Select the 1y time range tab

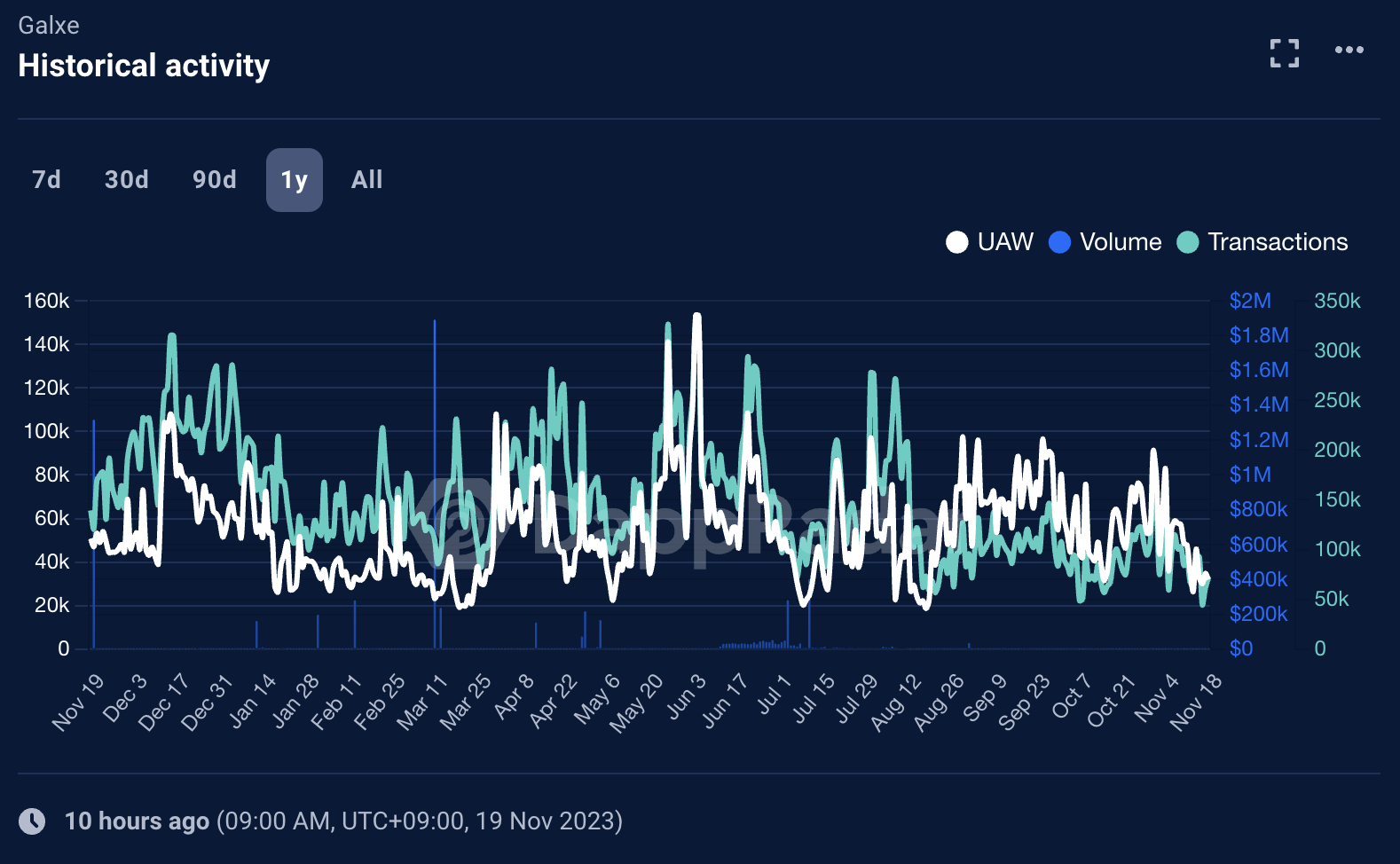click(294, 180)
